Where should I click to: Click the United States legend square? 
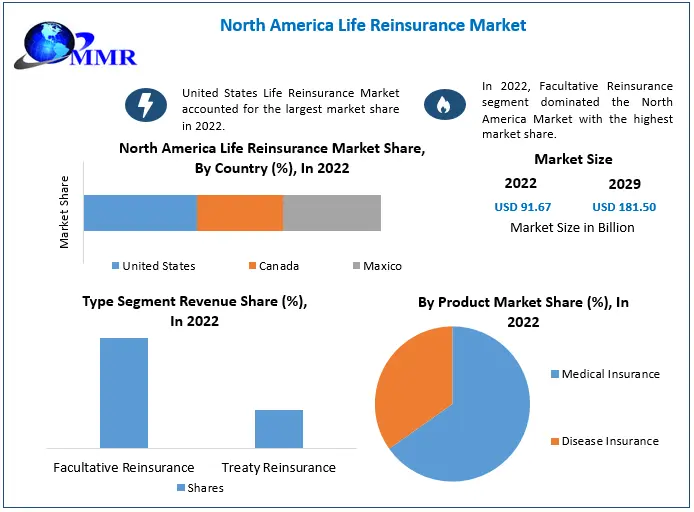tap(115, 266)
